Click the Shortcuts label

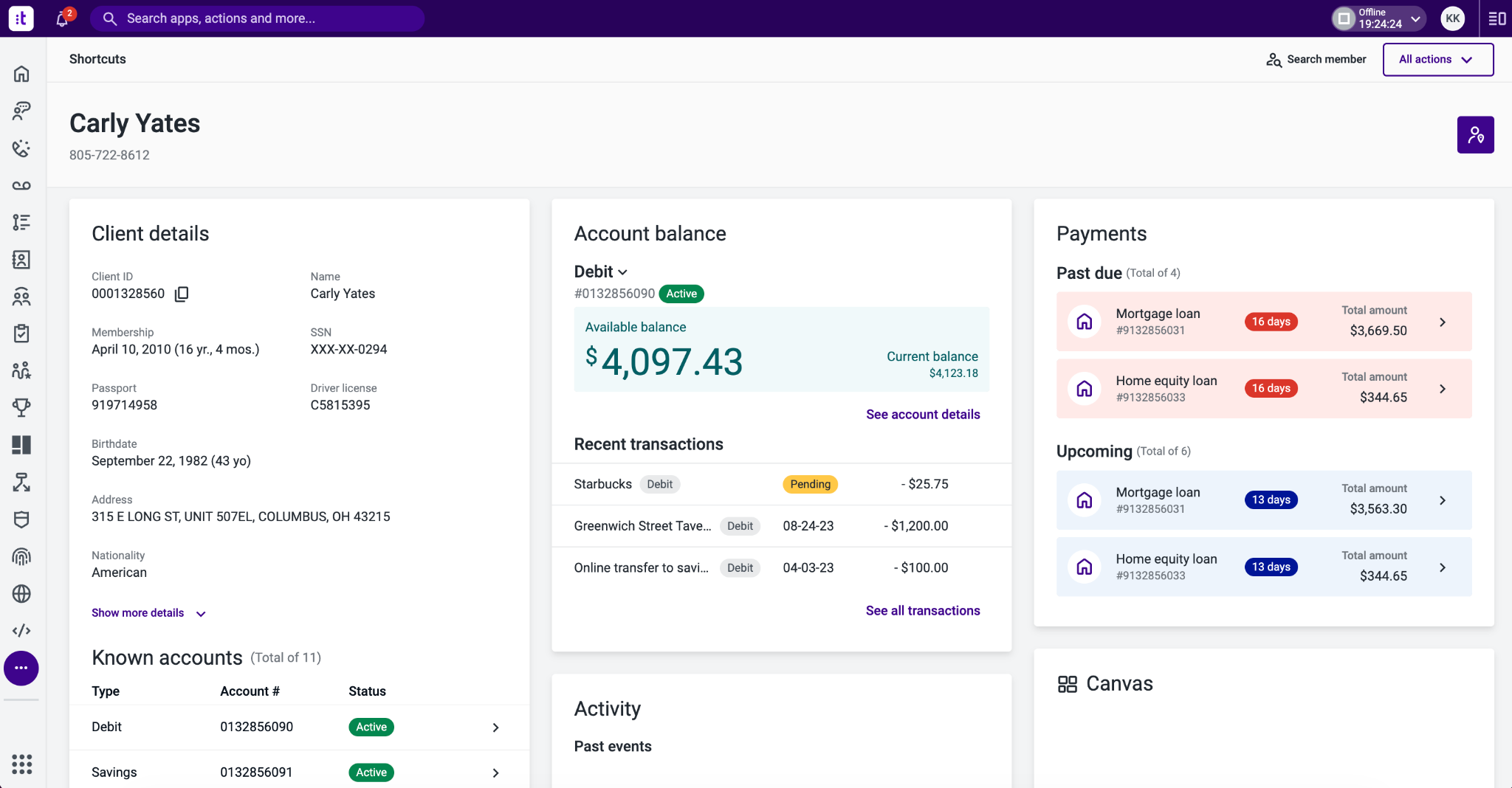97,59
